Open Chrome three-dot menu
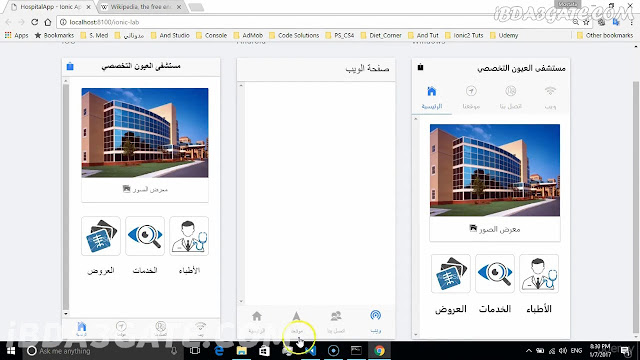Image resolution: width=640 pixels, height=360 pixels. [x=631, y=22]
